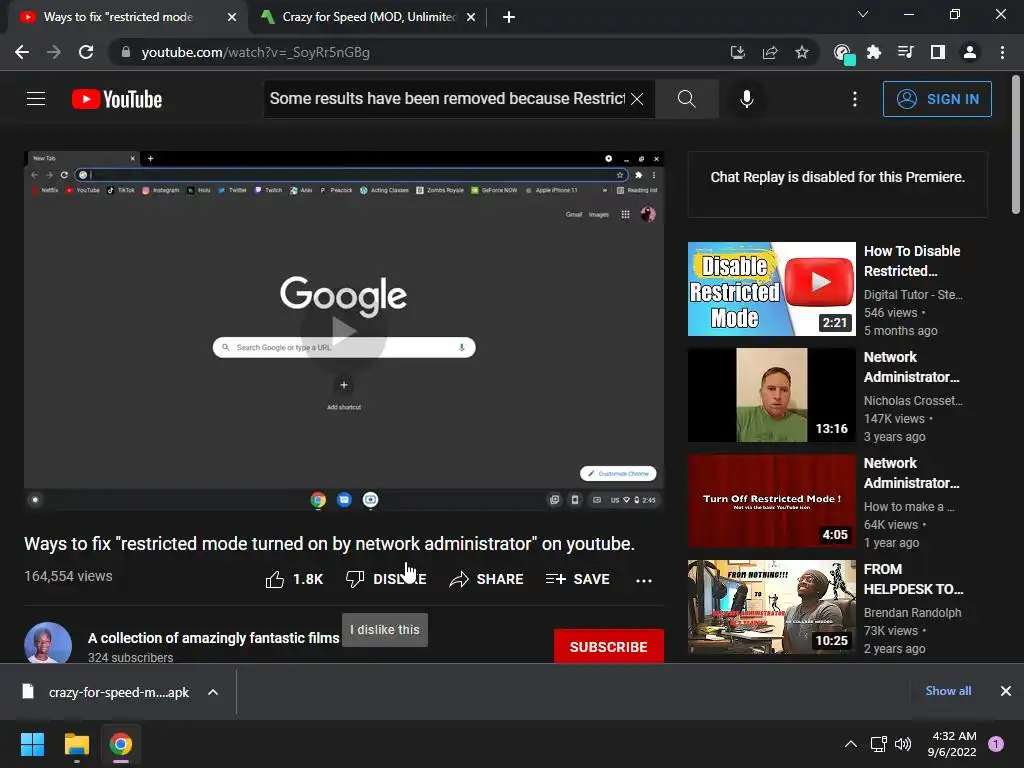Save the video to a playlist

577,579
